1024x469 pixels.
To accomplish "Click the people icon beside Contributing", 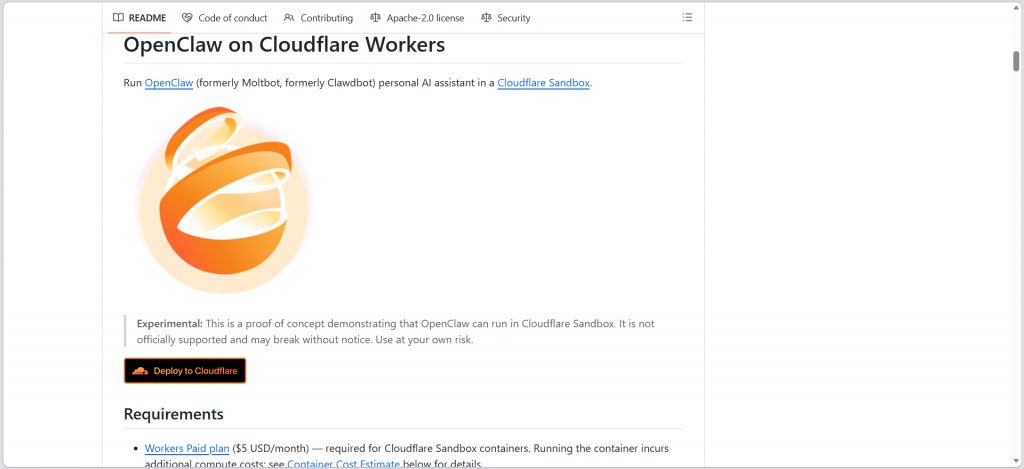I will [x=289, y=17].
